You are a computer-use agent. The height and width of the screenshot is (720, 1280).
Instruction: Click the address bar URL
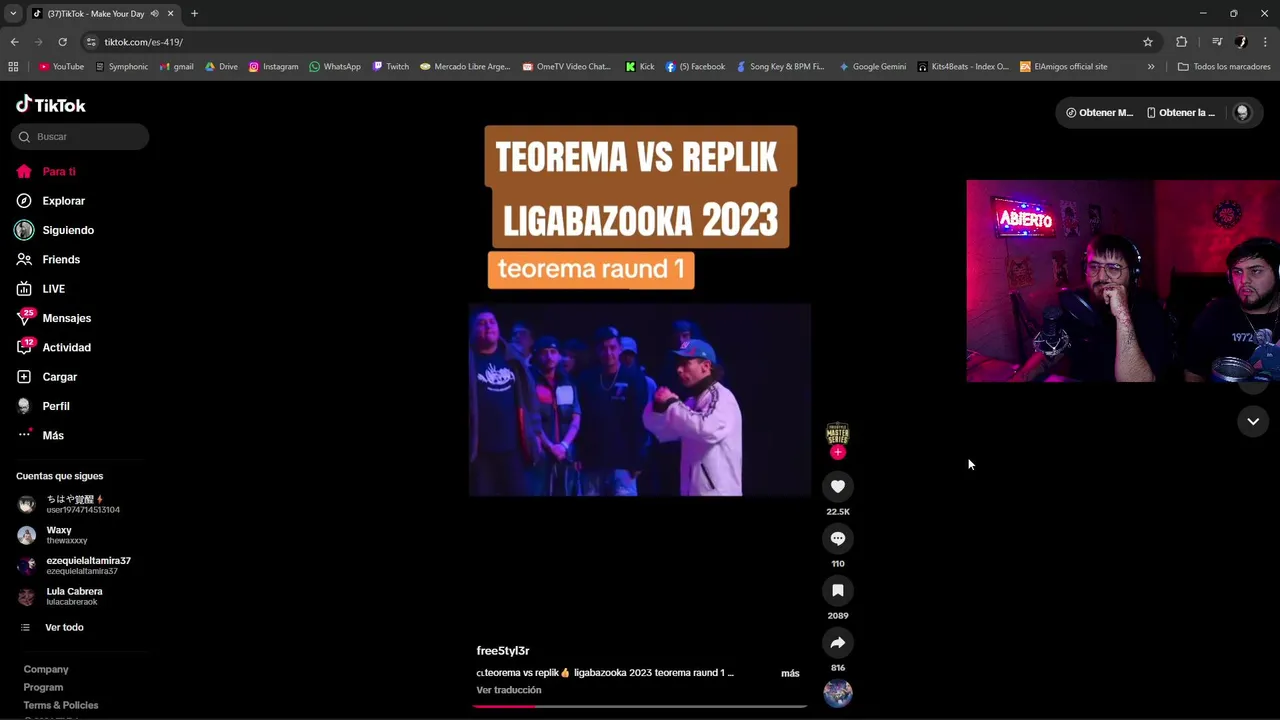click(x=143, y=42)
